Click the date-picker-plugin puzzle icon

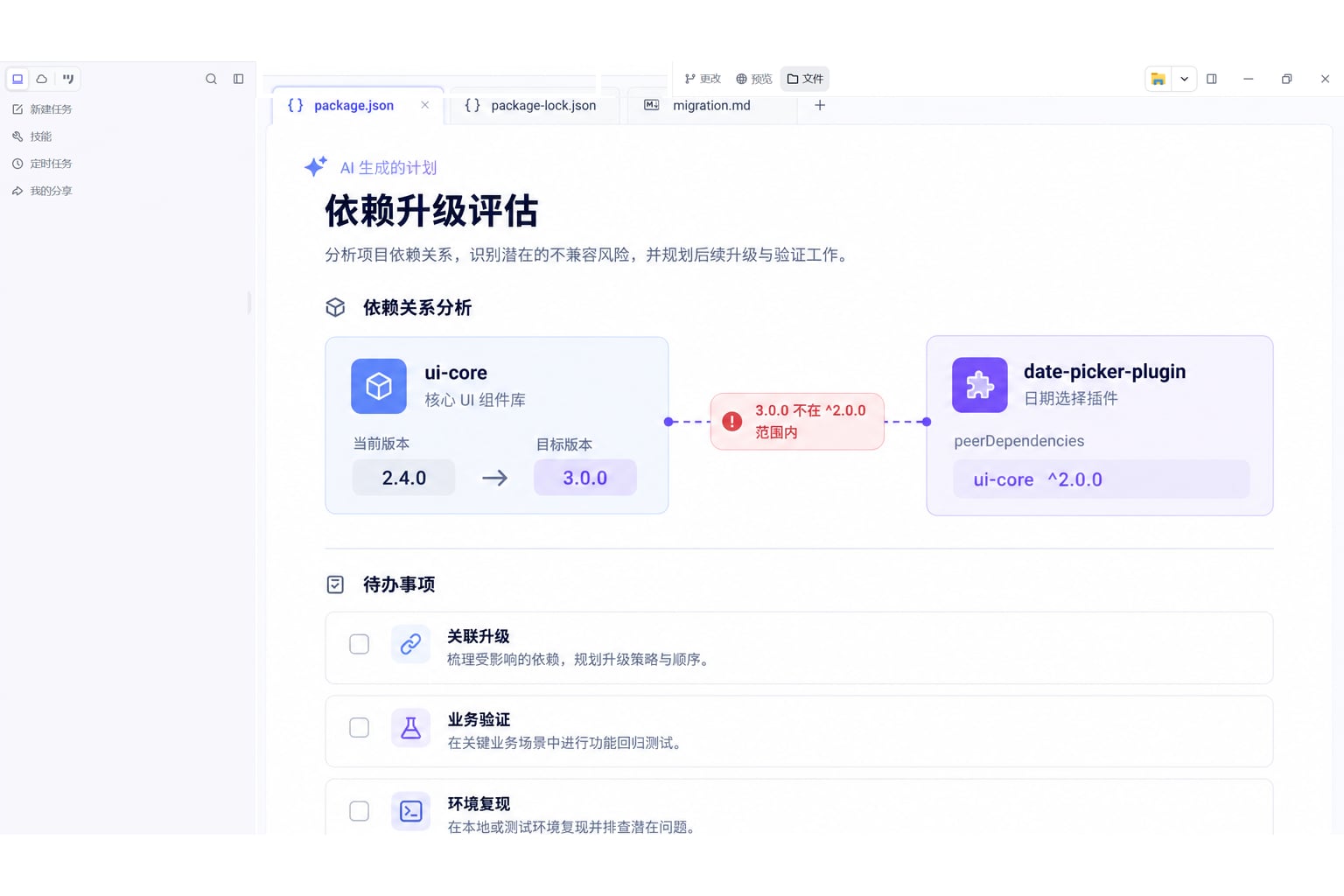980,385
